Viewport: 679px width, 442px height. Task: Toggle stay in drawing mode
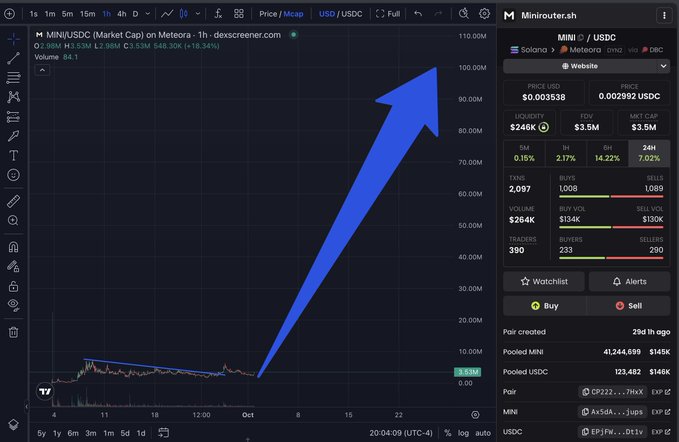point(13,267)
